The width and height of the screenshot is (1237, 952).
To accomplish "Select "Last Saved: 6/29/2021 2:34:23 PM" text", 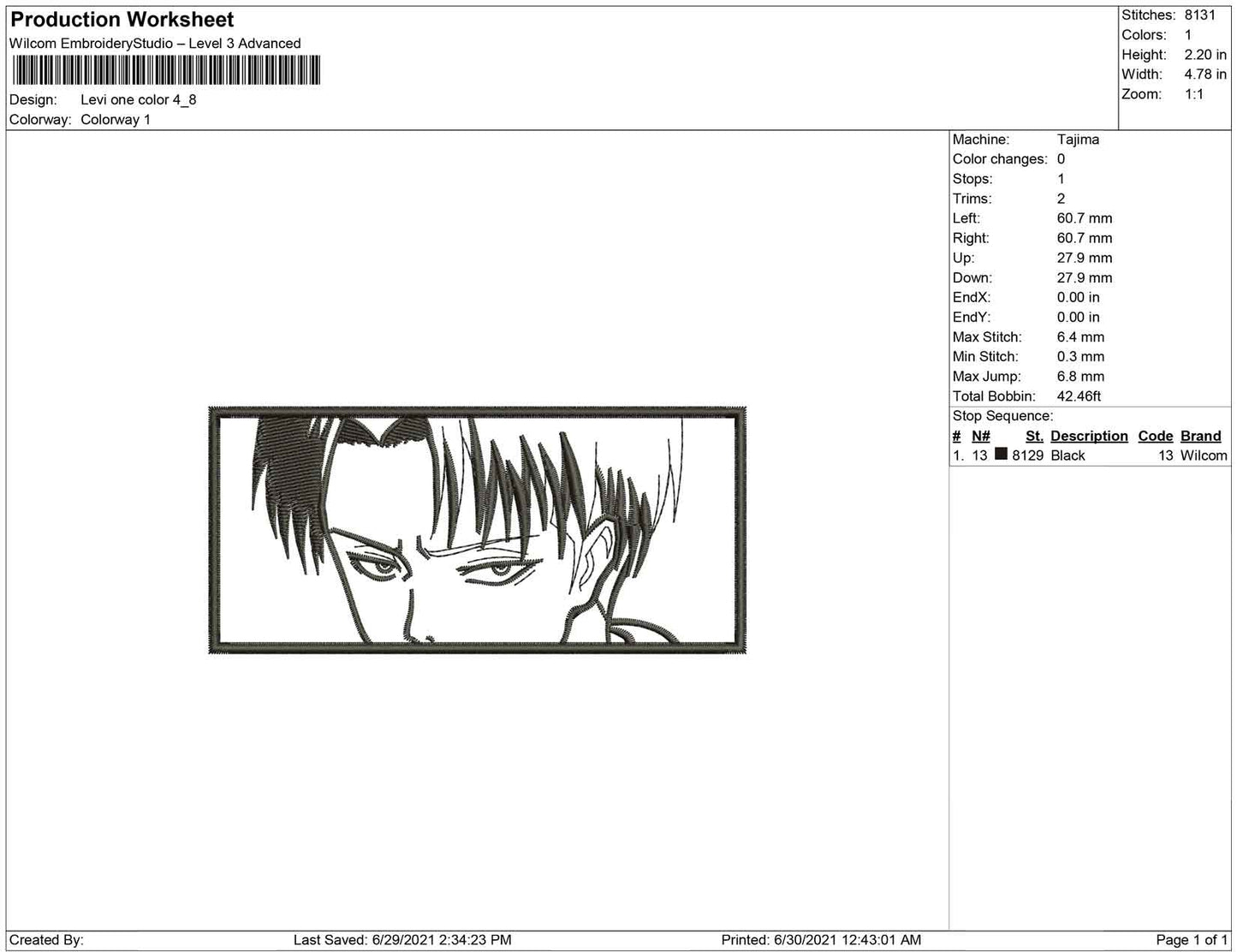I will (x=402, y=940).
